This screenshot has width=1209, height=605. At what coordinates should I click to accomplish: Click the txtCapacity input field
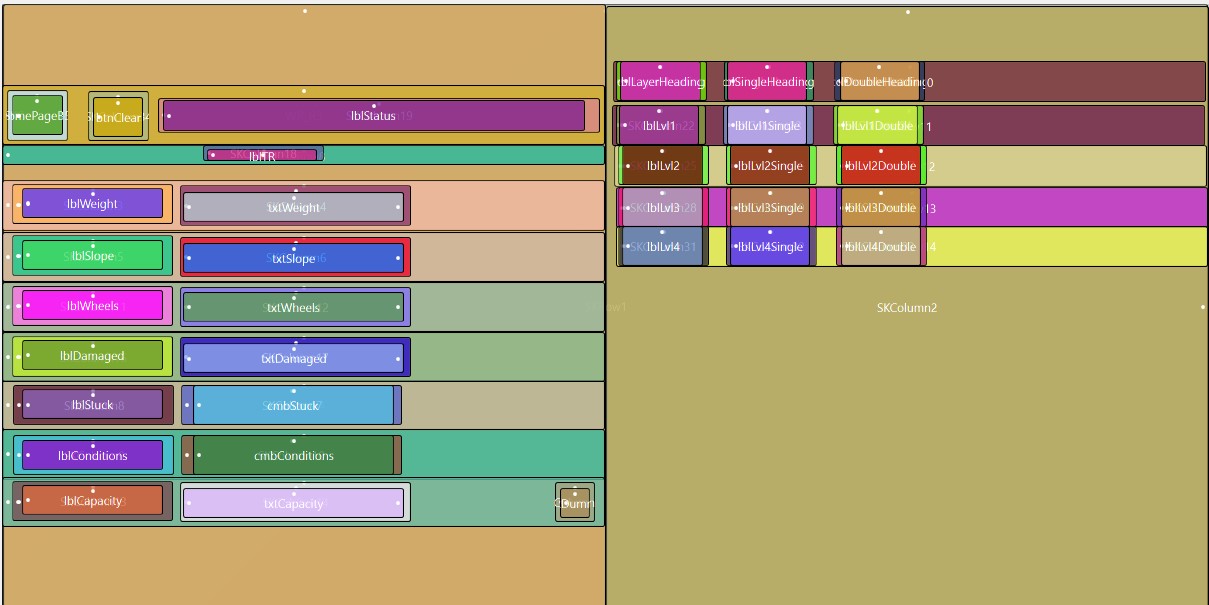pyautogui.click(x=293, y=504)
